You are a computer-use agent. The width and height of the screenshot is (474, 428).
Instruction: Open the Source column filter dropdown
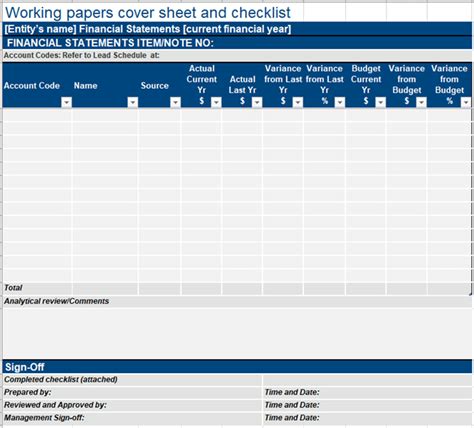[175, 102]
